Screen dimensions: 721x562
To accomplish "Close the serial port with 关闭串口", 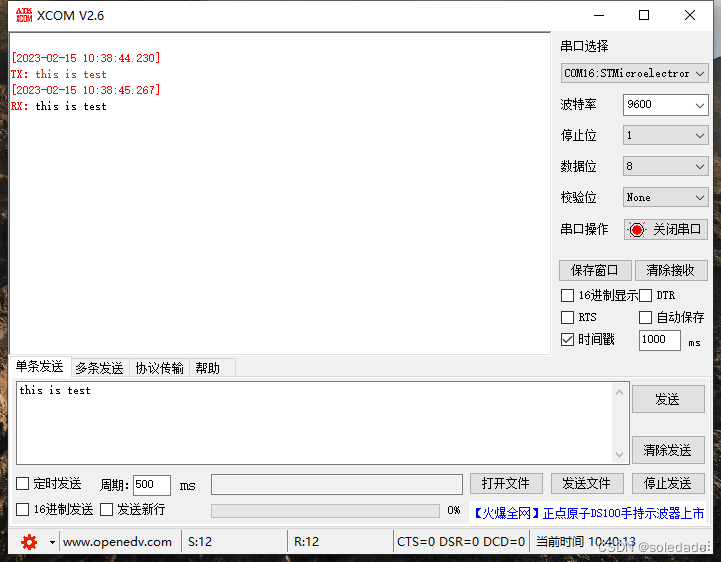I will tap(665, 229).
